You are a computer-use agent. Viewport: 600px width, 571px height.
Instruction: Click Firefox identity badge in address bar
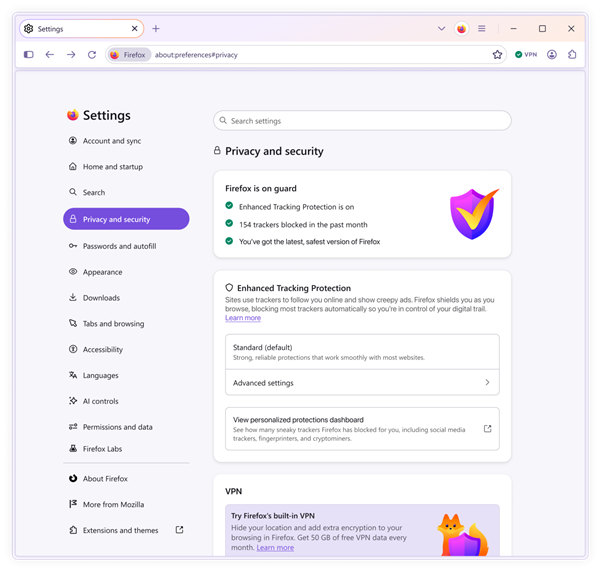tap(129, 55)
